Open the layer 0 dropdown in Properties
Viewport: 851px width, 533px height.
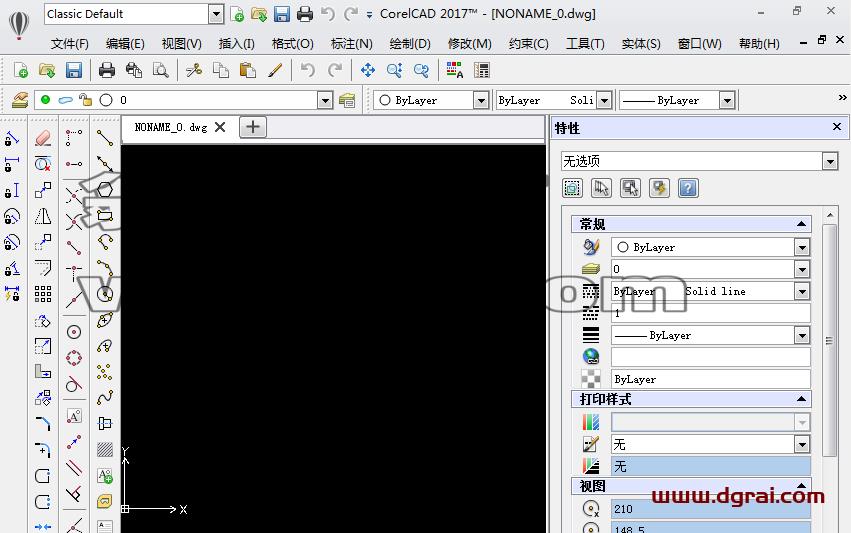[802, 269]
